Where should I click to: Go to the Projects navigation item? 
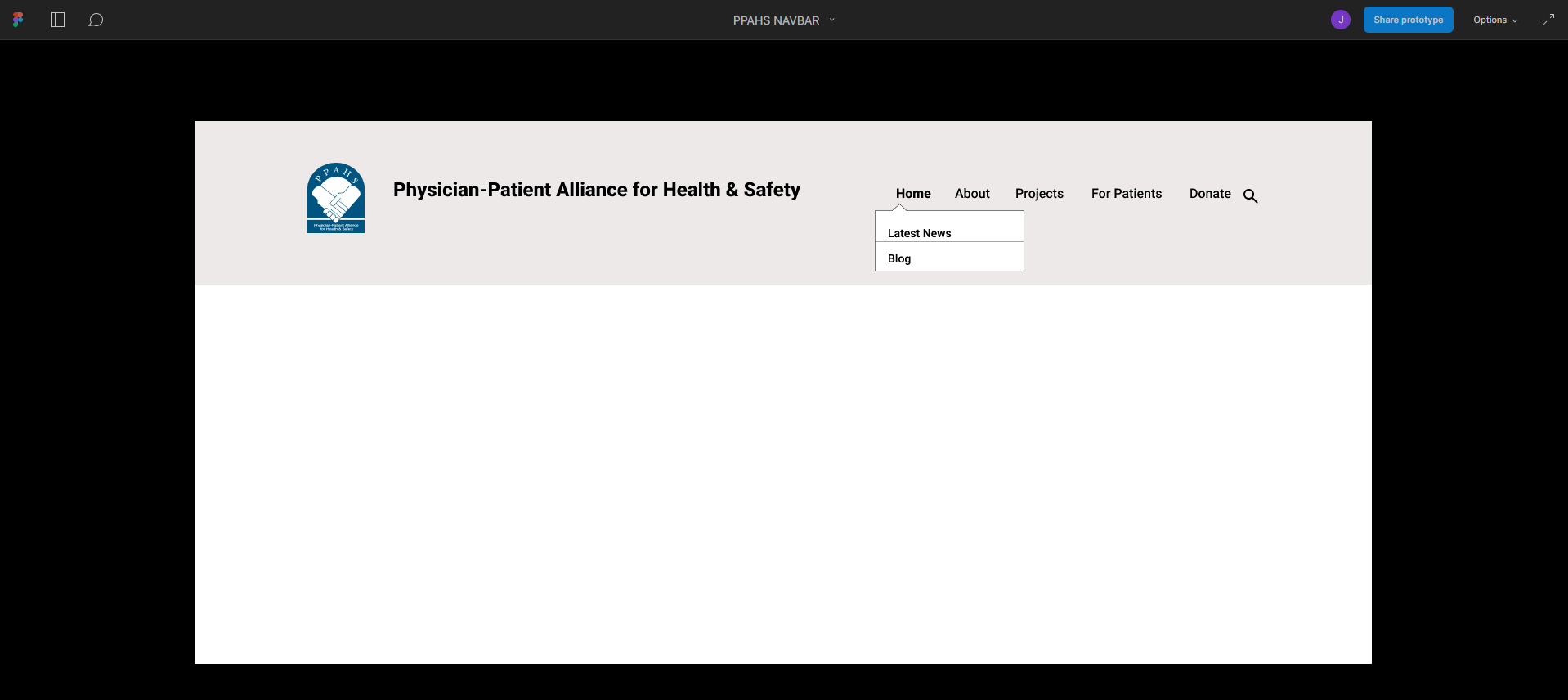click(1039, 194)
